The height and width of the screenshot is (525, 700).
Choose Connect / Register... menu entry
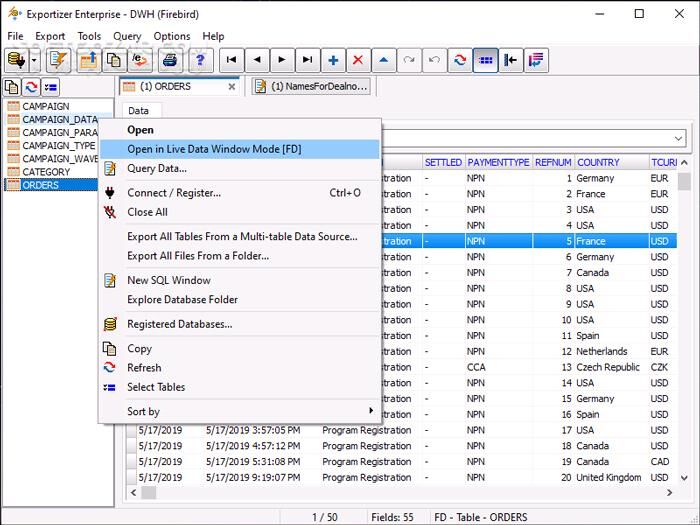240,193
